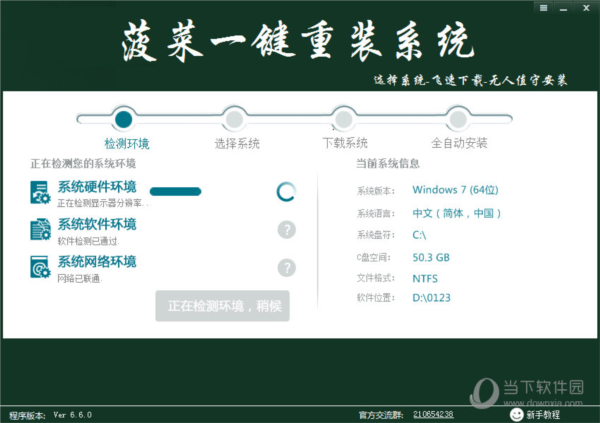Image resolution: width=600 pixels, height=423 pixels.
Task: Click the 系统网络环境 network icon
Action: point(40,267)
